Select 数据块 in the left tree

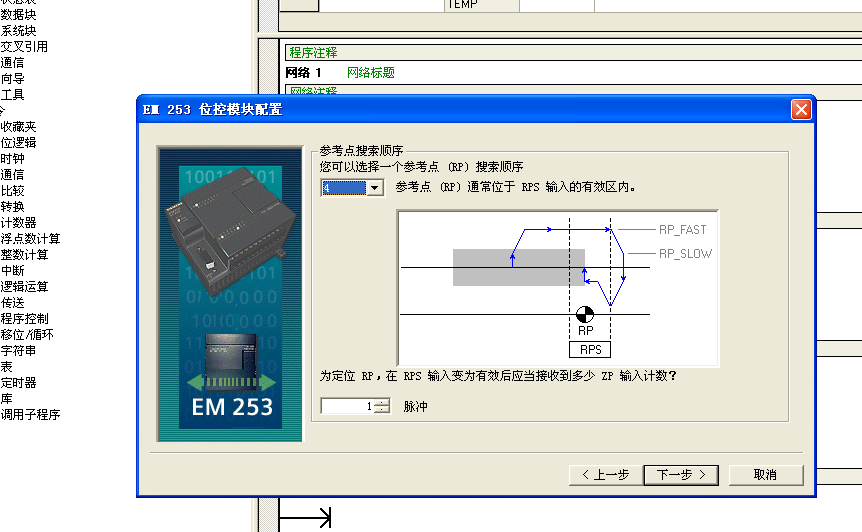18,15
